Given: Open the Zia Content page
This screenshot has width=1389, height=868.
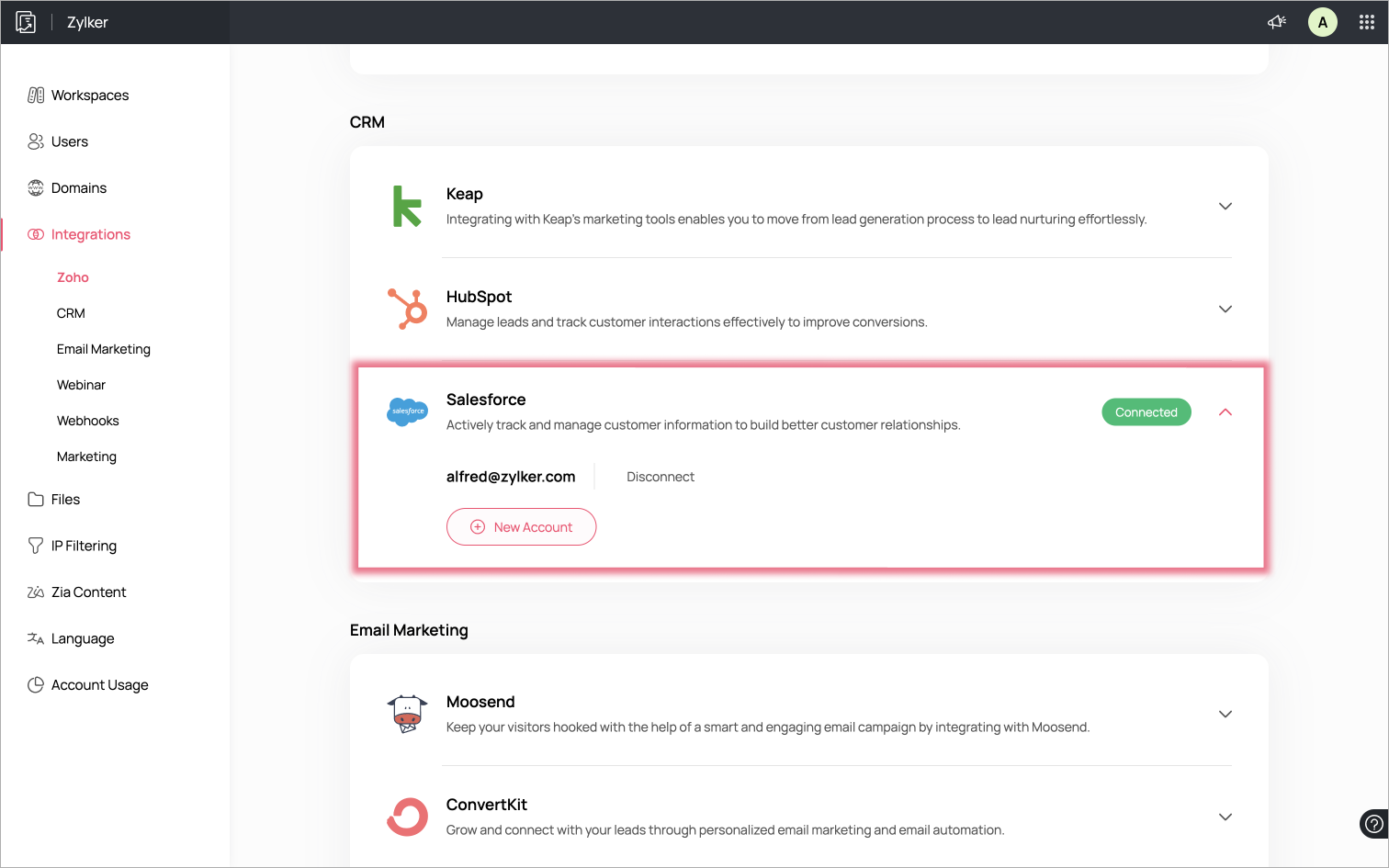Looking at the screenshot, I should pyautogui.click(x=89, y=592).
